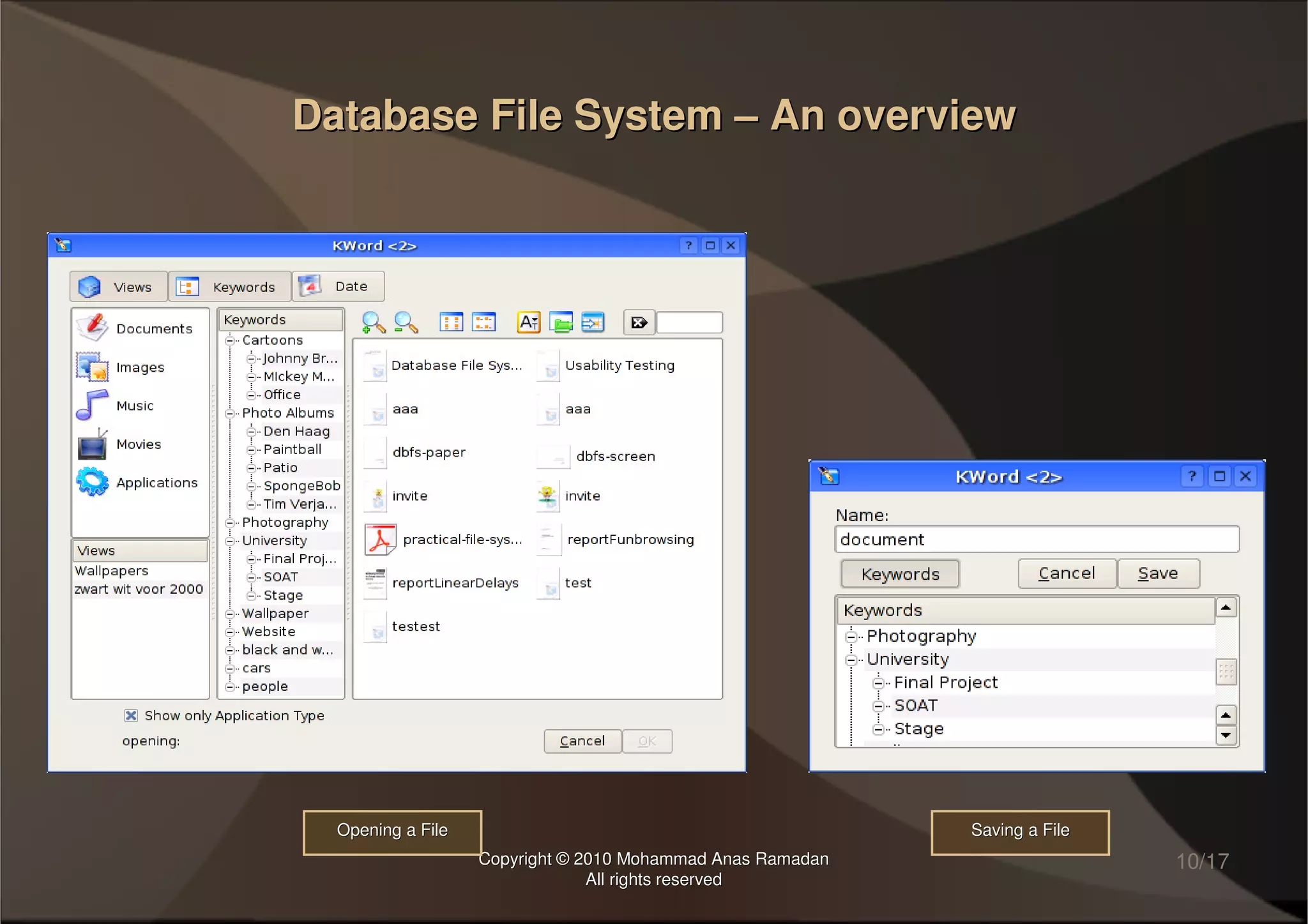Select the Images category icon
The width and height of the screenshot is (1308, 924).
(93, 367)
